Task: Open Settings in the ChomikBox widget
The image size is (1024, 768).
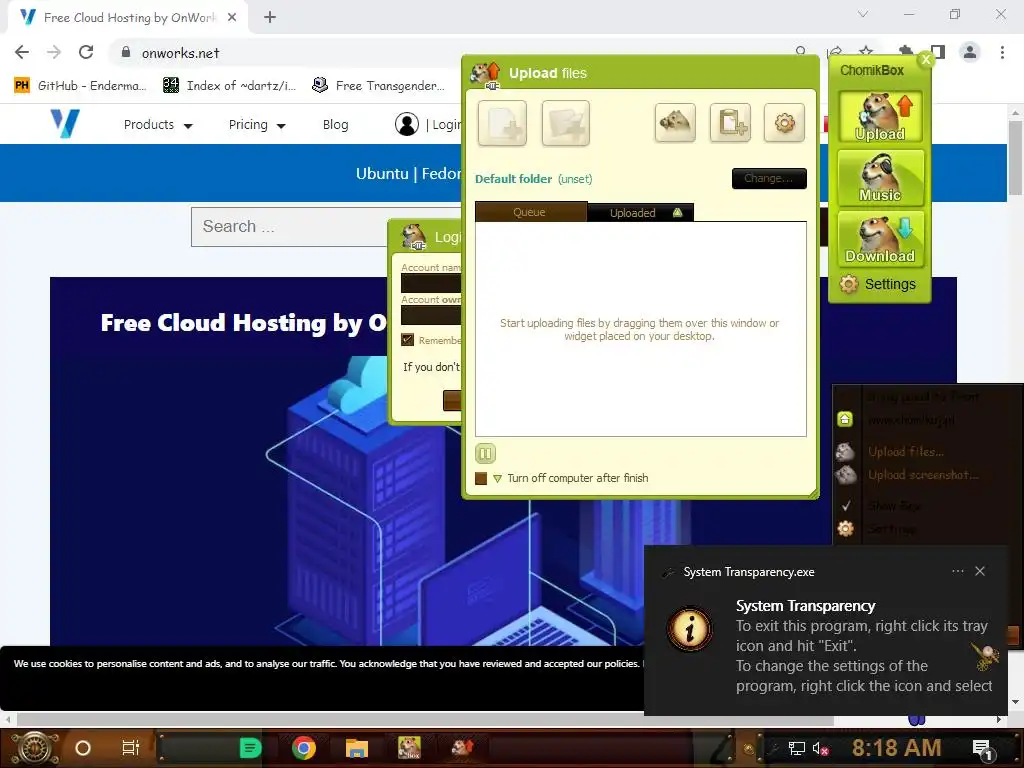Action: 878,284
